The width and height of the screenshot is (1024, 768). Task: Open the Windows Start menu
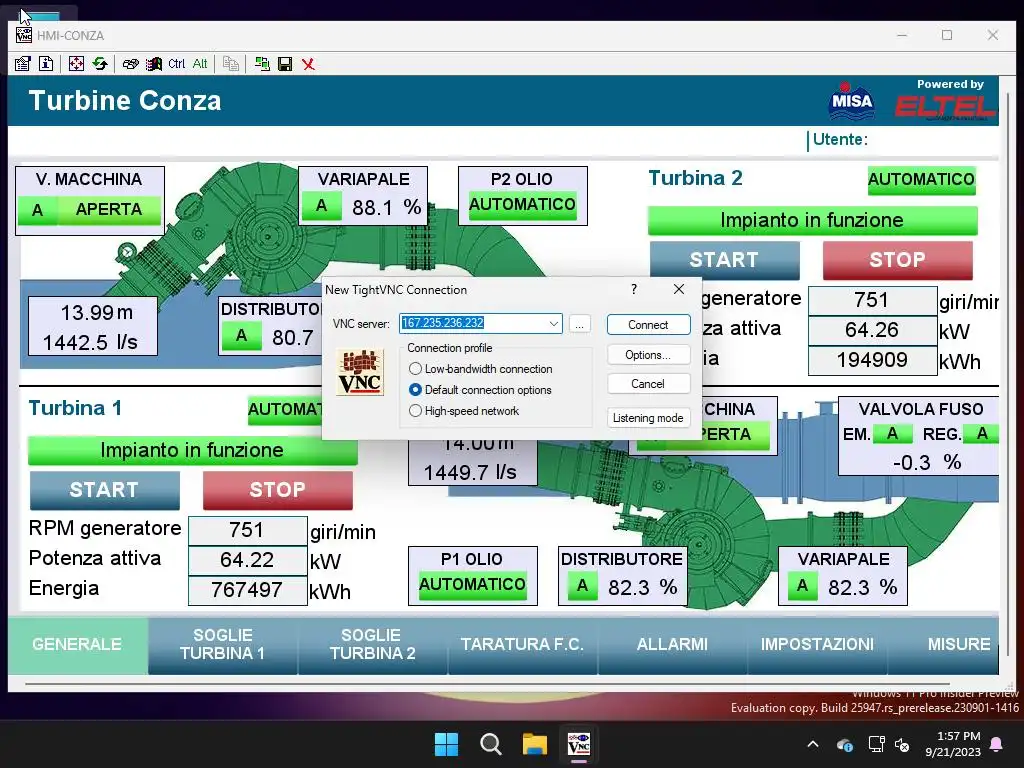447,744
